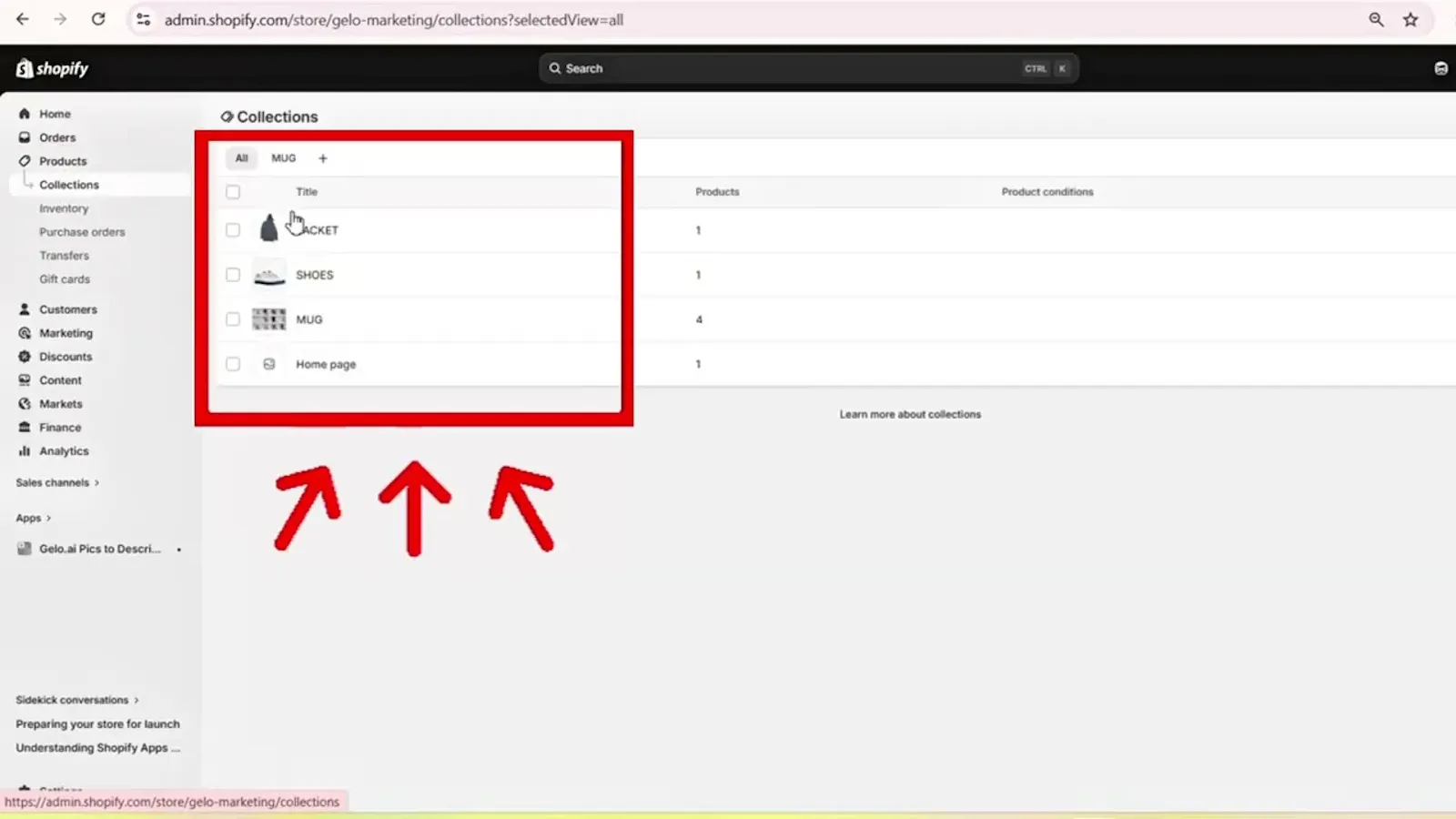
Task: Sort by Title column header
Action: pyautogui.click(x=307, y=192)
